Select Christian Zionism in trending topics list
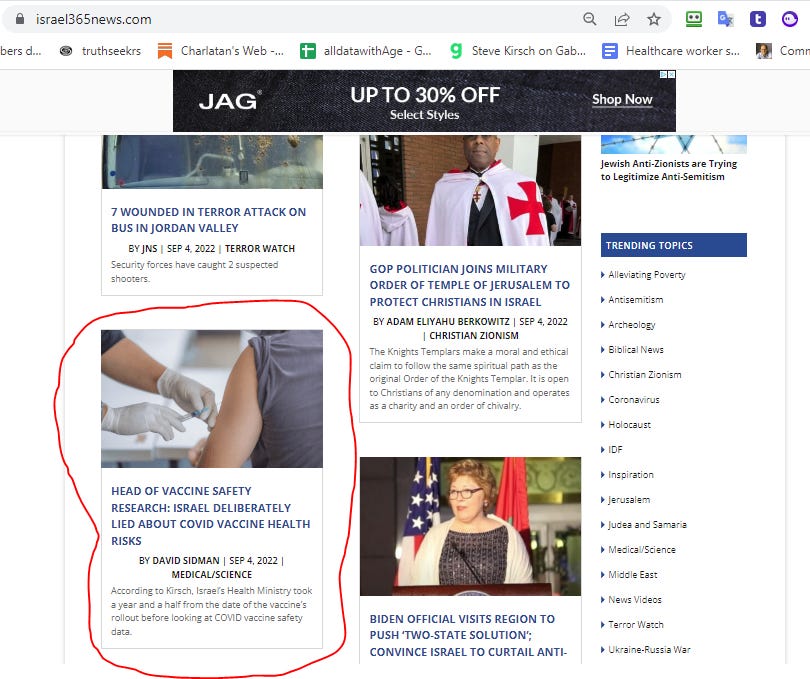The height and width of the screenshot is (679, 810). (x=645, y=375)
